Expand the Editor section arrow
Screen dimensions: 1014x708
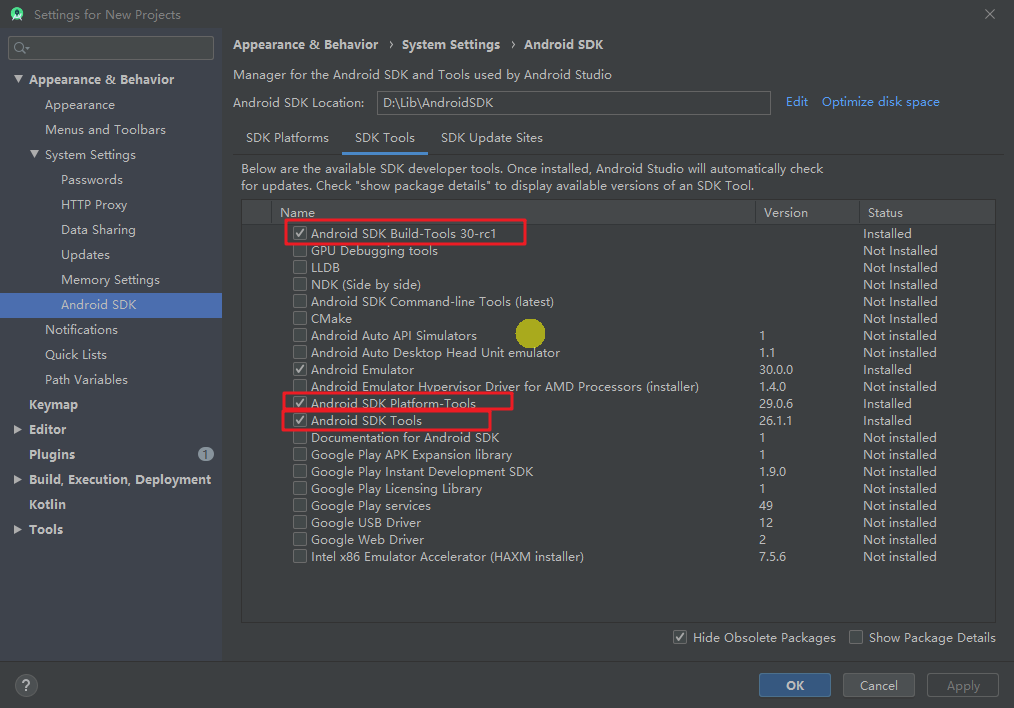17,429
